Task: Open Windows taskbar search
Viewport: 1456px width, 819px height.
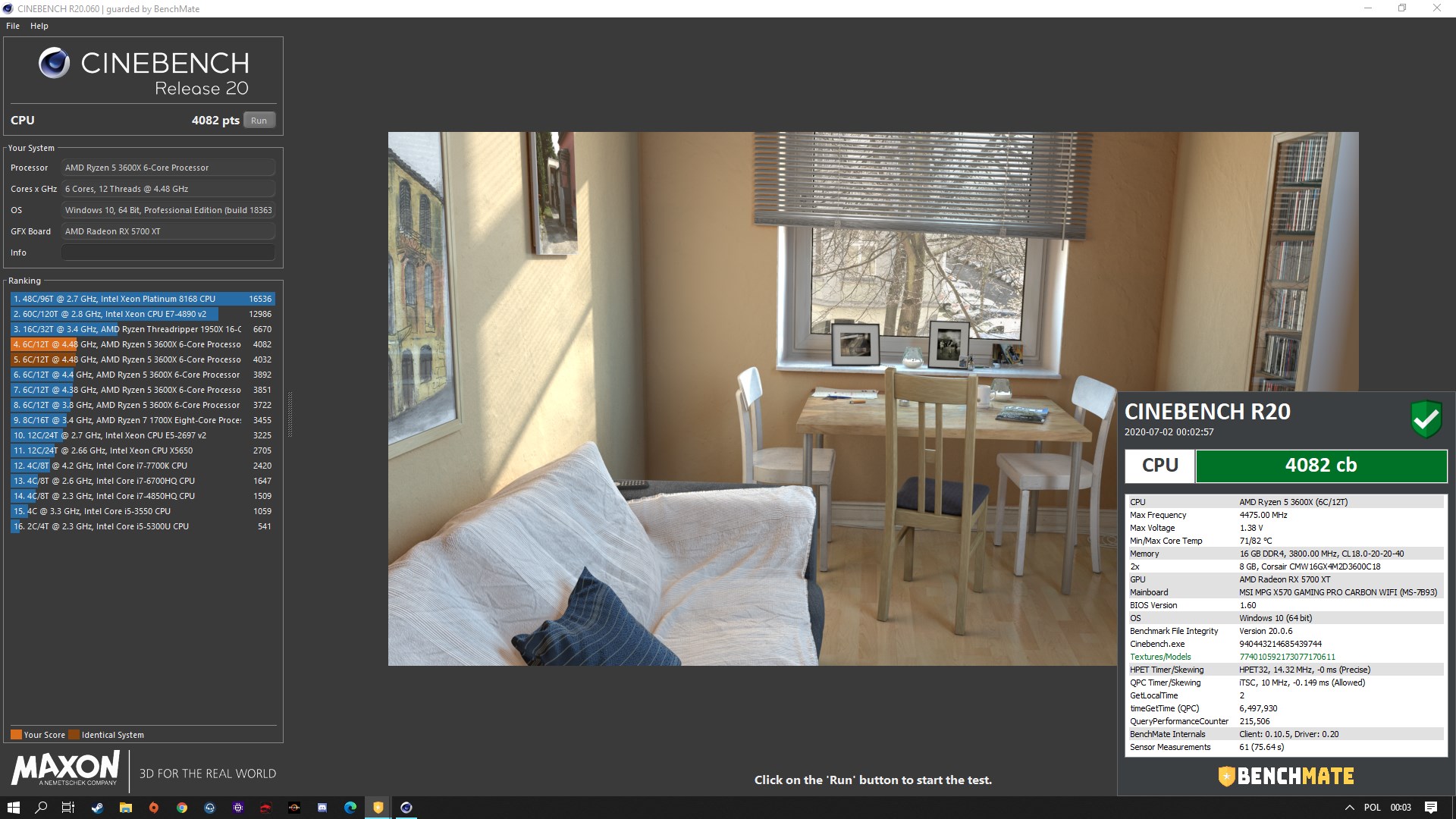Action: click(x=41, y=808)
